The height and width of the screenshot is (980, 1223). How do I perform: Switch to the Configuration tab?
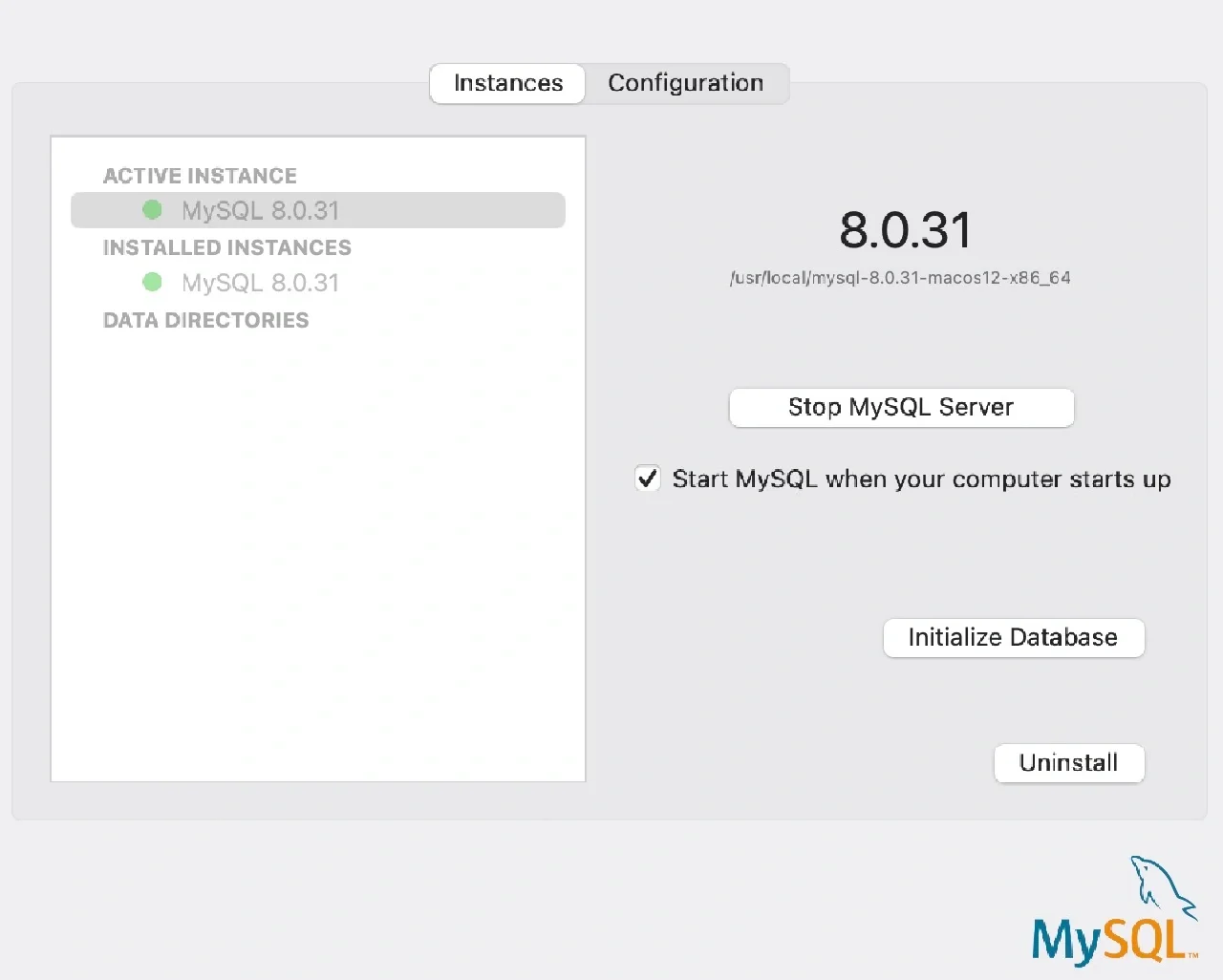(x=686, y=83)
